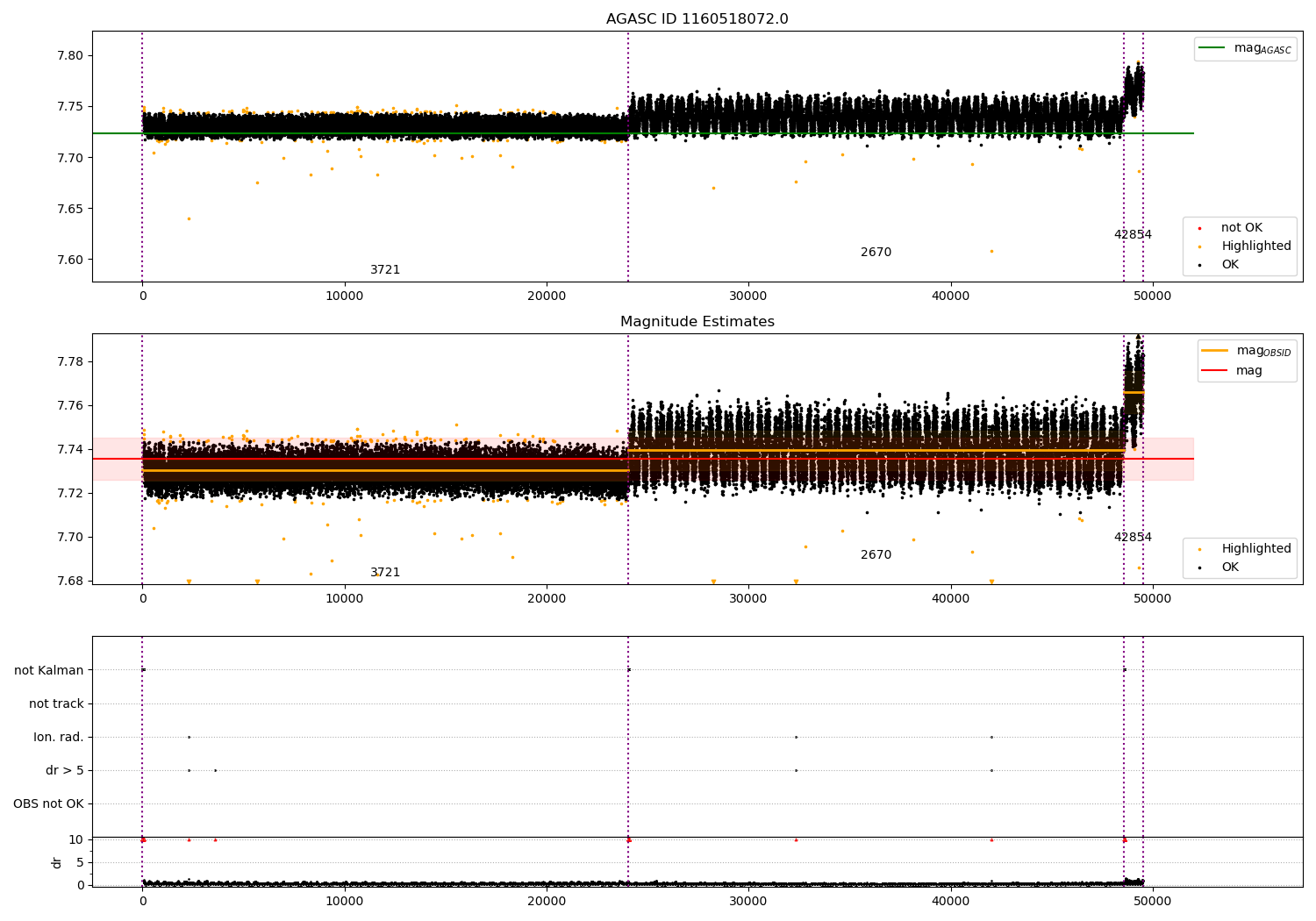Image resolution: width=1316 pixels, height=921 pixels.
Task: Click the 7.75 y-axis tick label
Action: coord(69,106)
